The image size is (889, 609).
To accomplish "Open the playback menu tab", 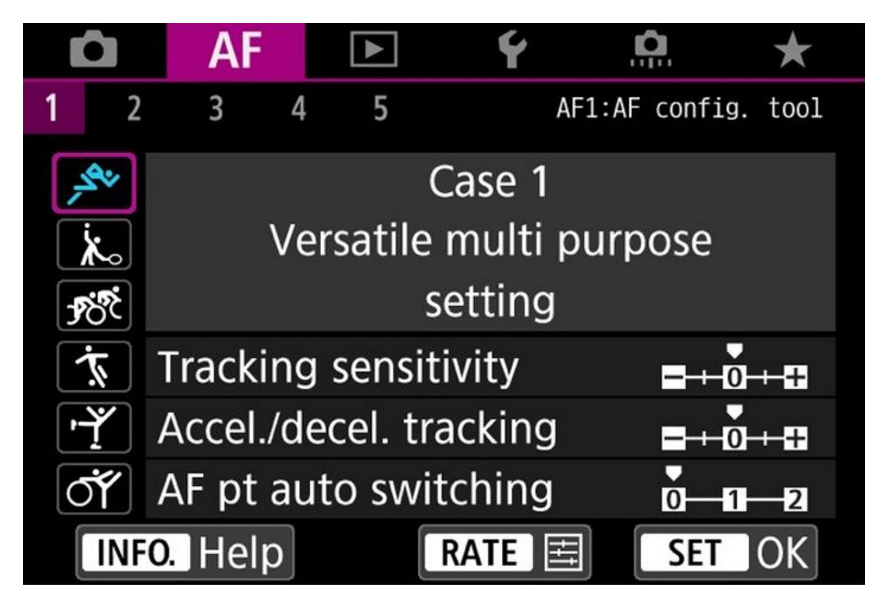I will 373,51.
